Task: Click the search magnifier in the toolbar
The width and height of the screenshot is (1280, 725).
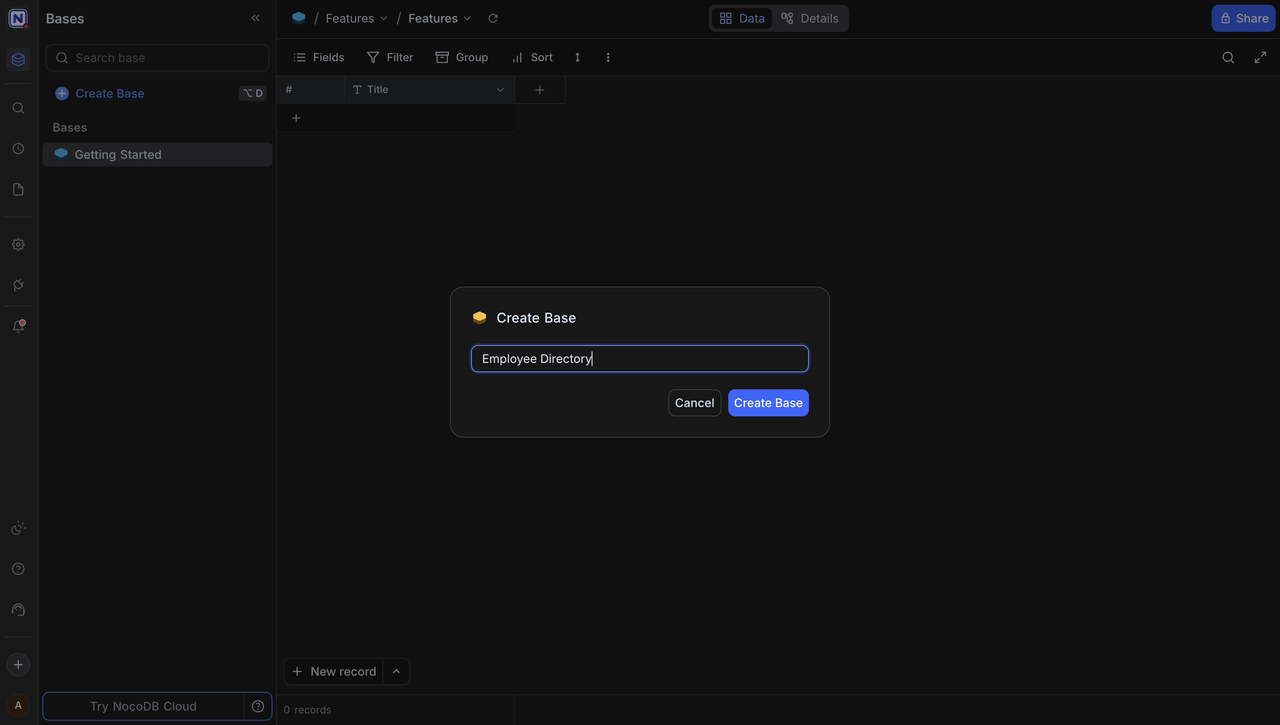Action: point(1228,57)
